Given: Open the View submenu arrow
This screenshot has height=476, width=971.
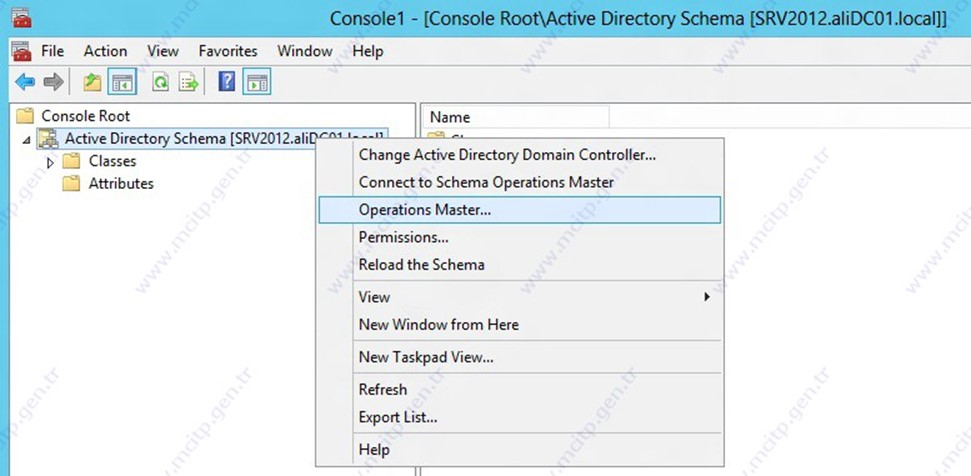Looking at the screenshot, I should (707, 297).
